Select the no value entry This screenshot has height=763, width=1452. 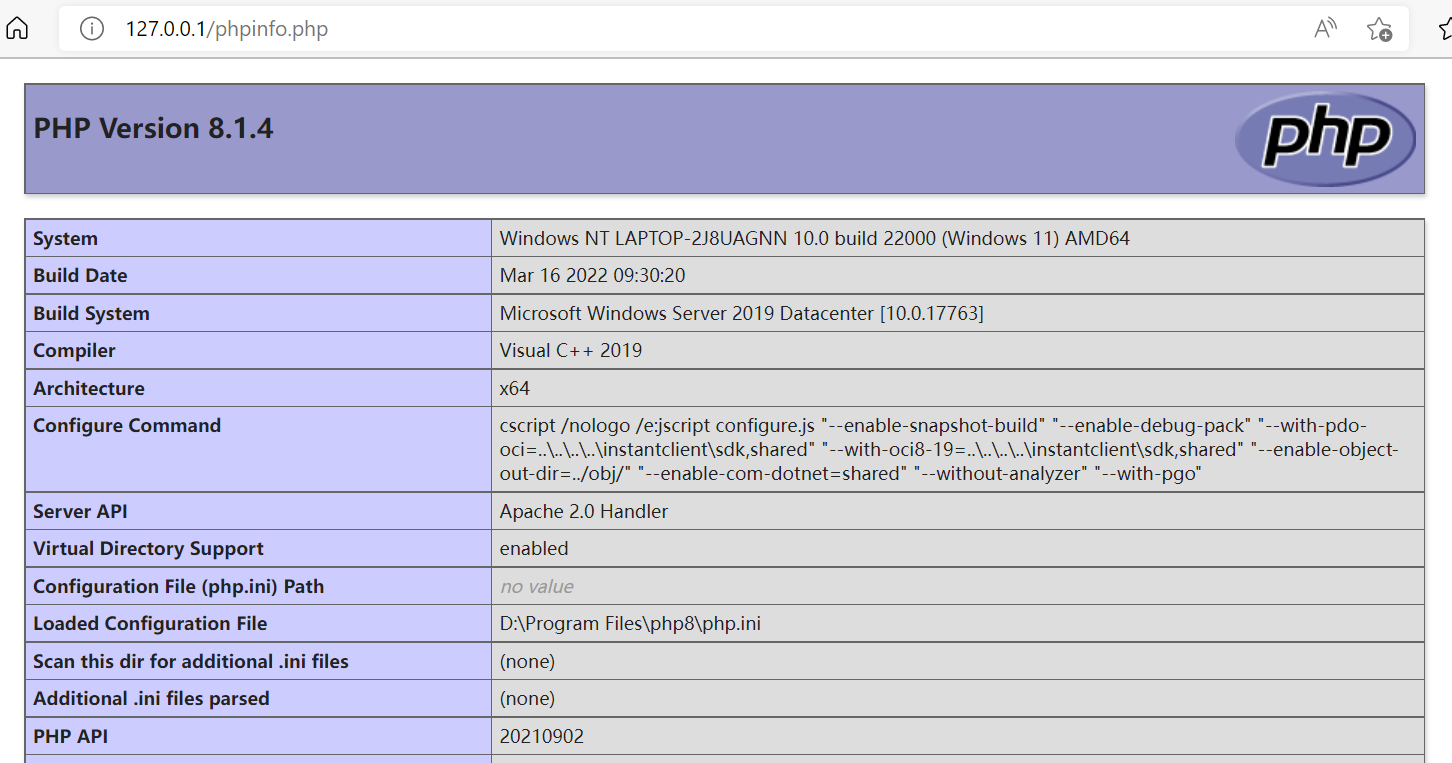[537, 586]
